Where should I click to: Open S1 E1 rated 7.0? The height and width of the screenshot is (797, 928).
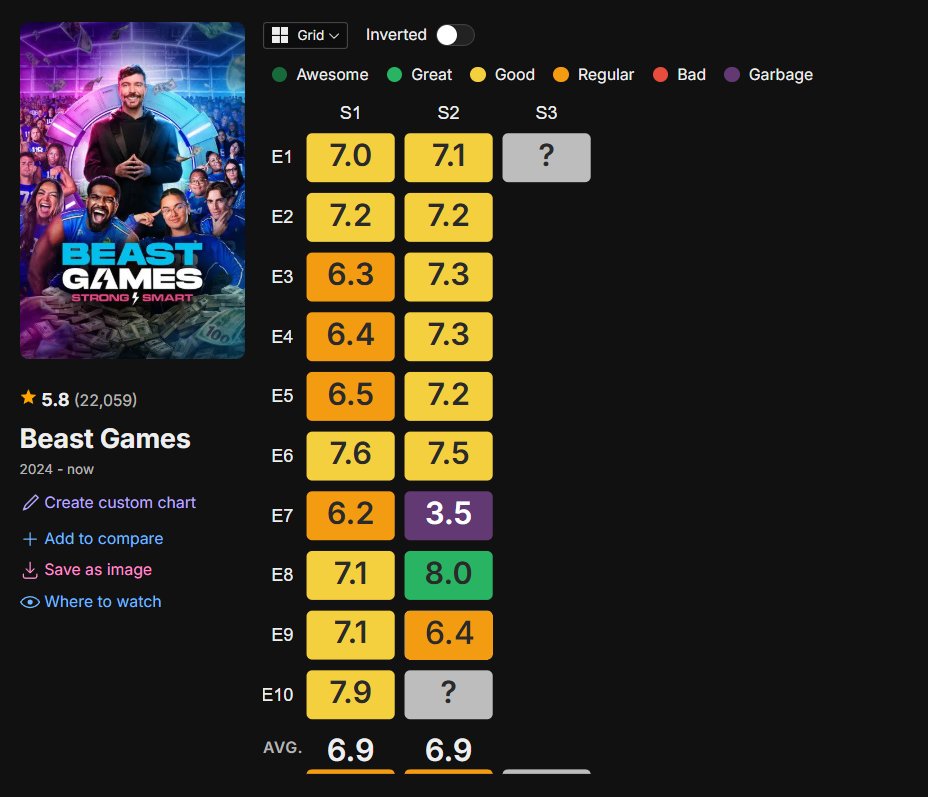350,157
